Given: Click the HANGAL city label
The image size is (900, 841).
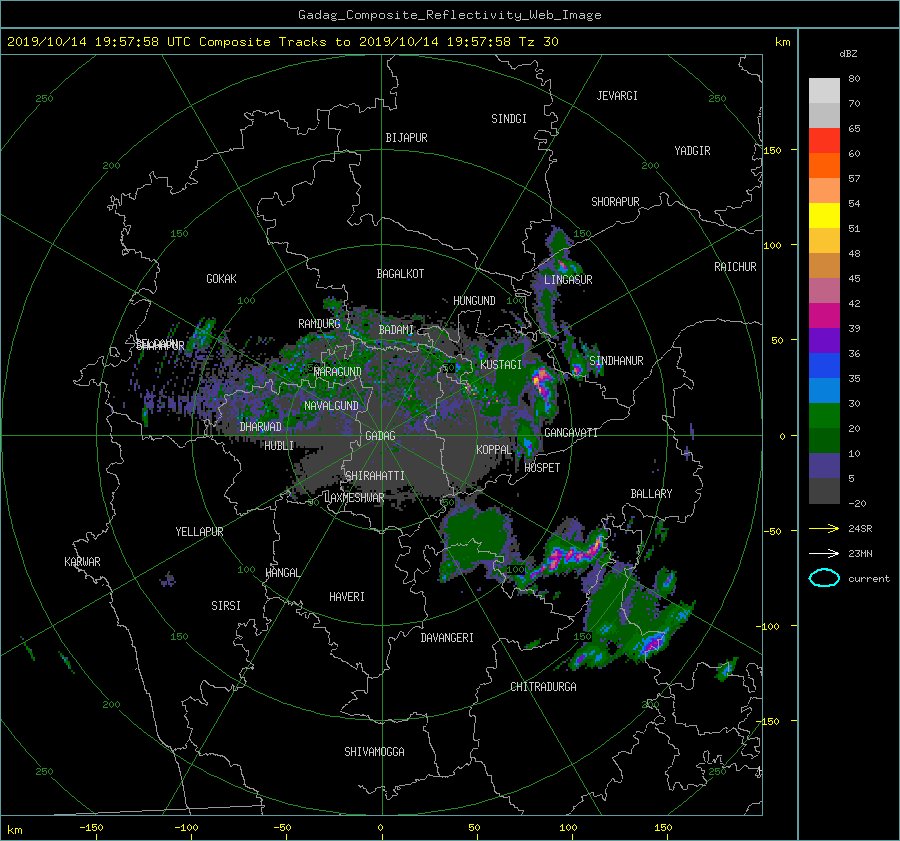Looking at the screenshot, I should [282, 573].
